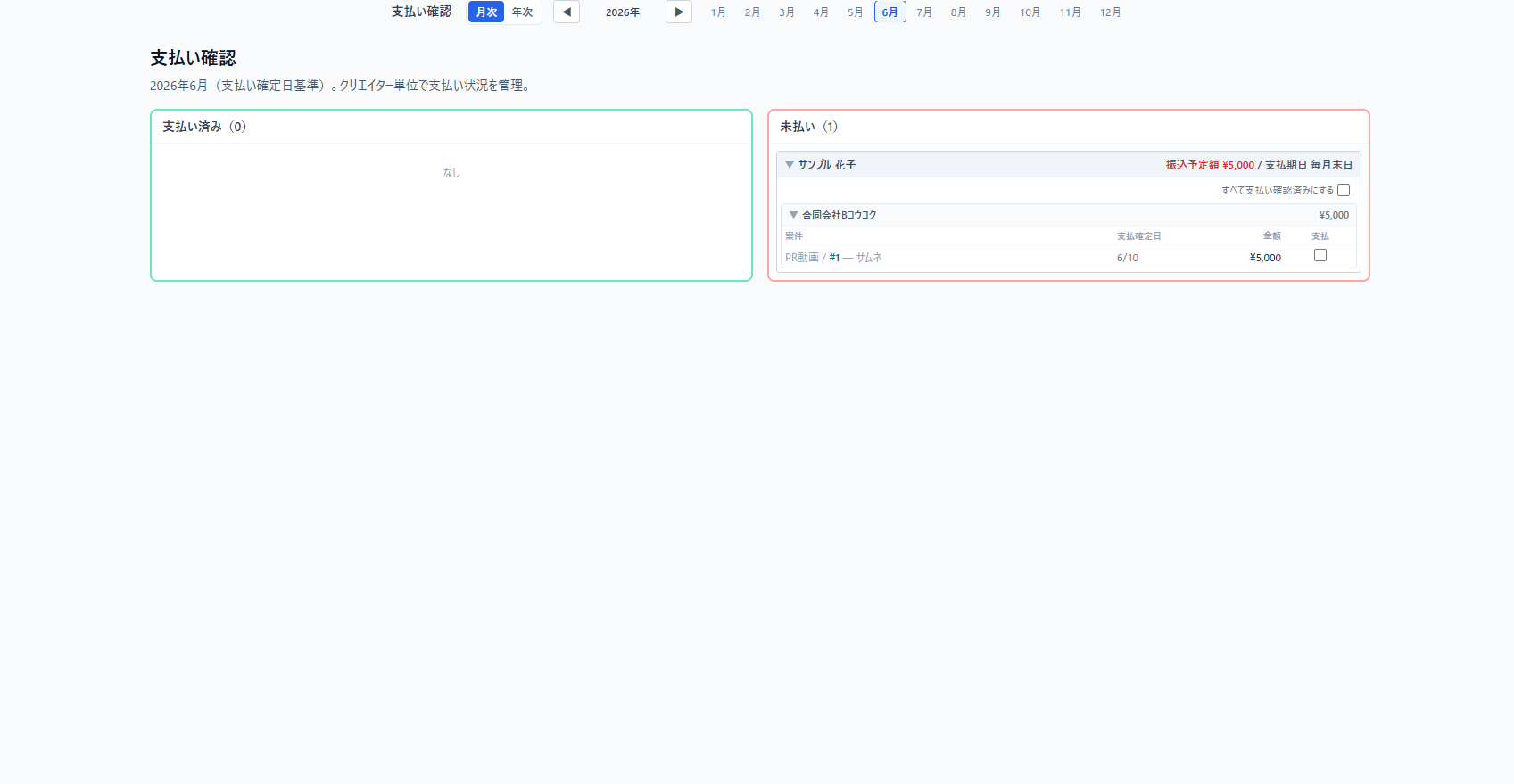Image resolution: width=1514 pixels, height=784 pixels.
Task: Click the ¥5,000 amount in PR動画 row
Action: [x=1265, y=258]
